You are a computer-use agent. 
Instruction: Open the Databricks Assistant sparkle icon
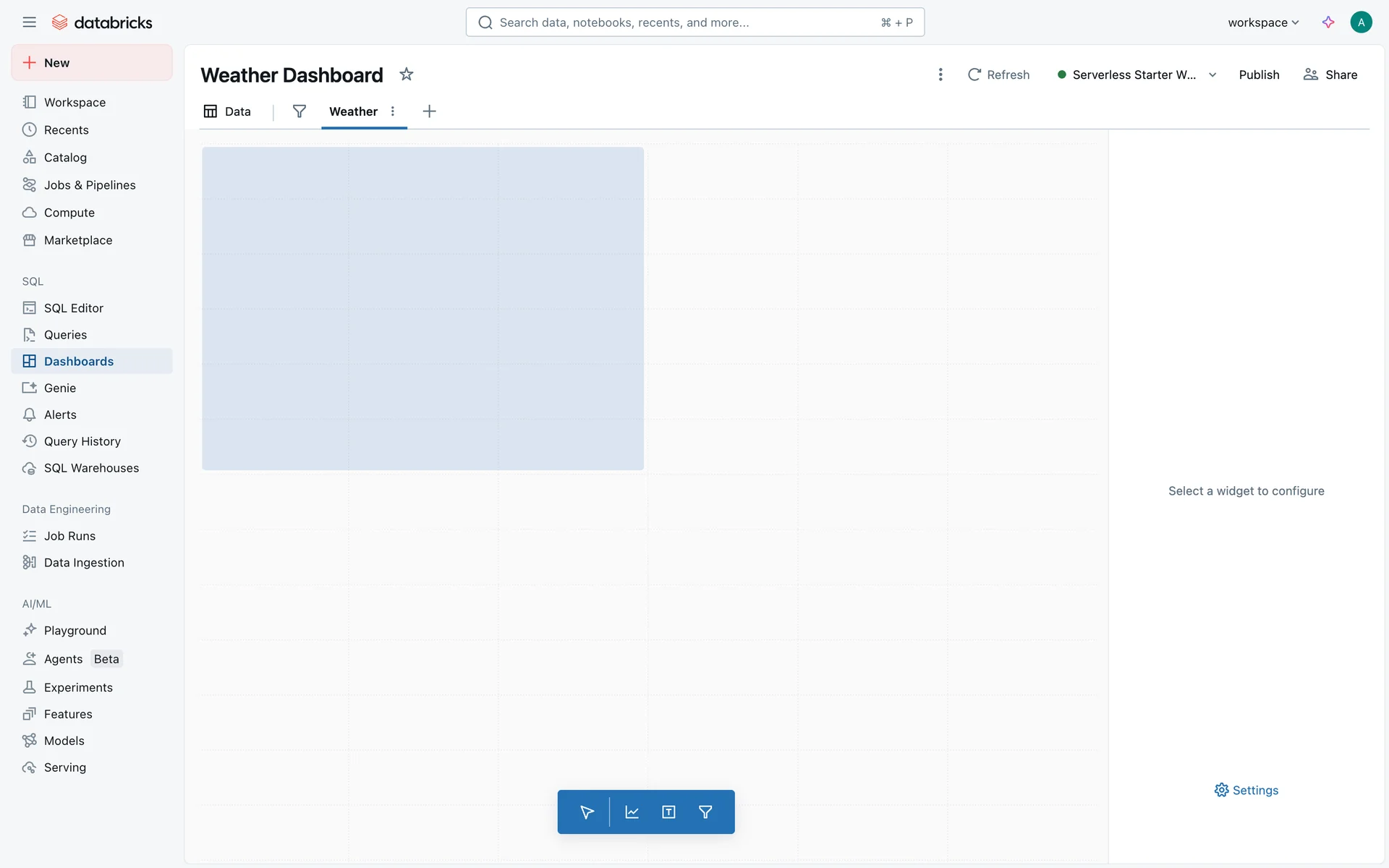pos(1328,22)
